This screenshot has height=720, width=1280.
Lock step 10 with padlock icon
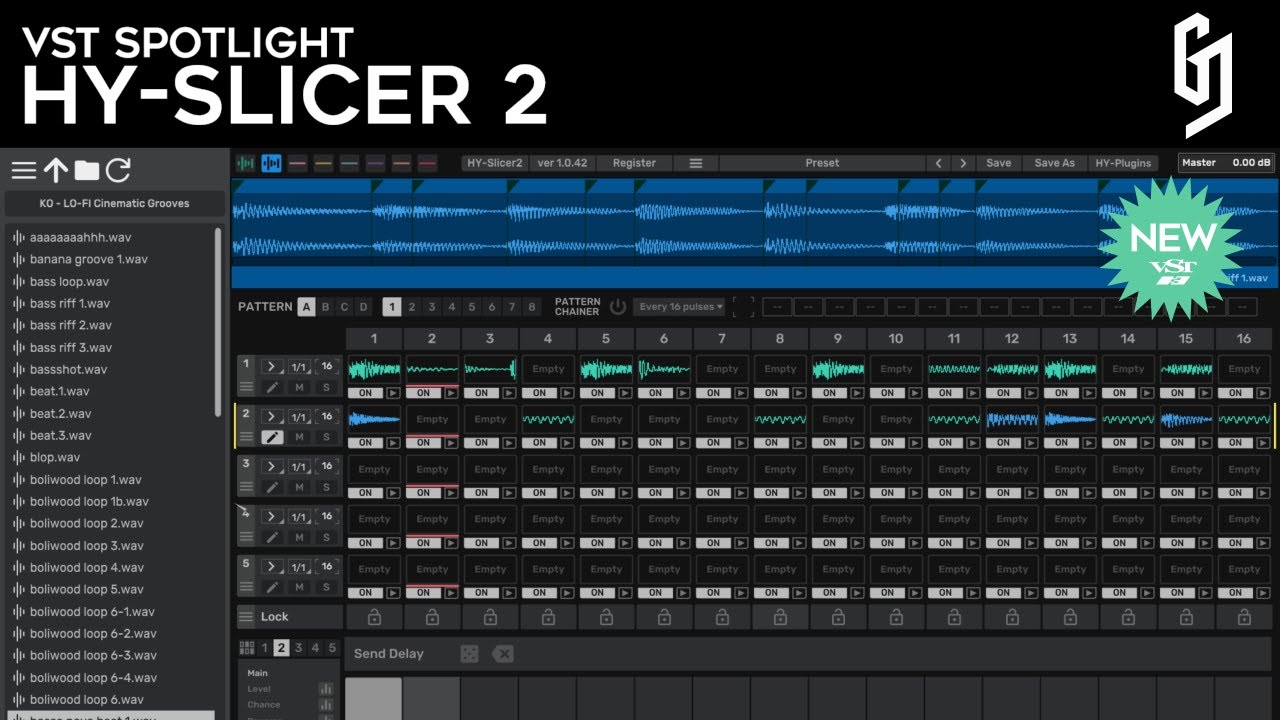(896, 618)
